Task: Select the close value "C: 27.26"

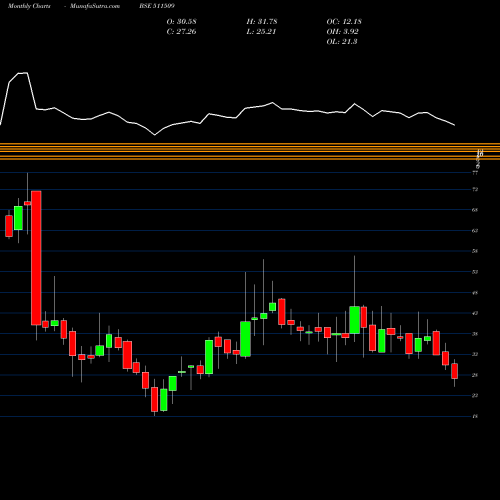Action: point(181,32)
